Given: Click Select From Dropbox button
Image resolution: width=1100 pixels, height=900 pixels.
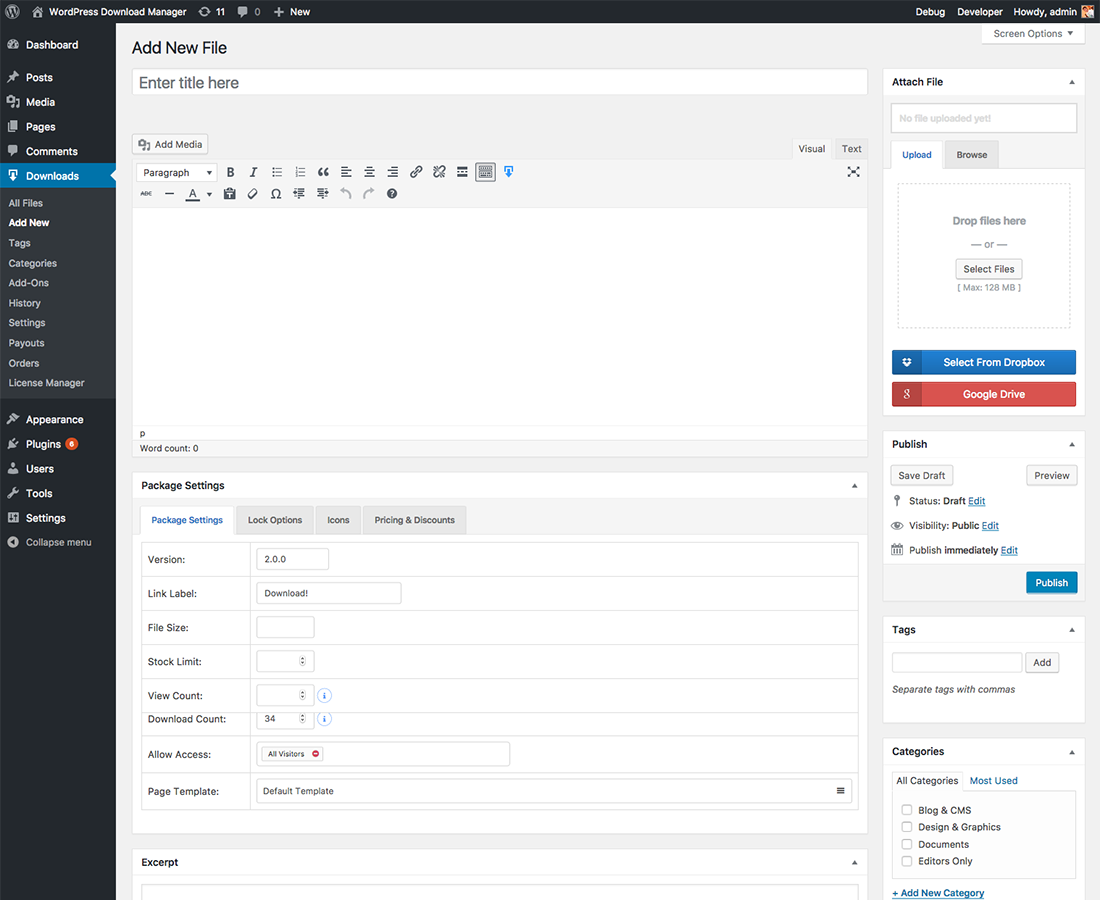Looking at the screenshot, I should (x=984, y=362).
